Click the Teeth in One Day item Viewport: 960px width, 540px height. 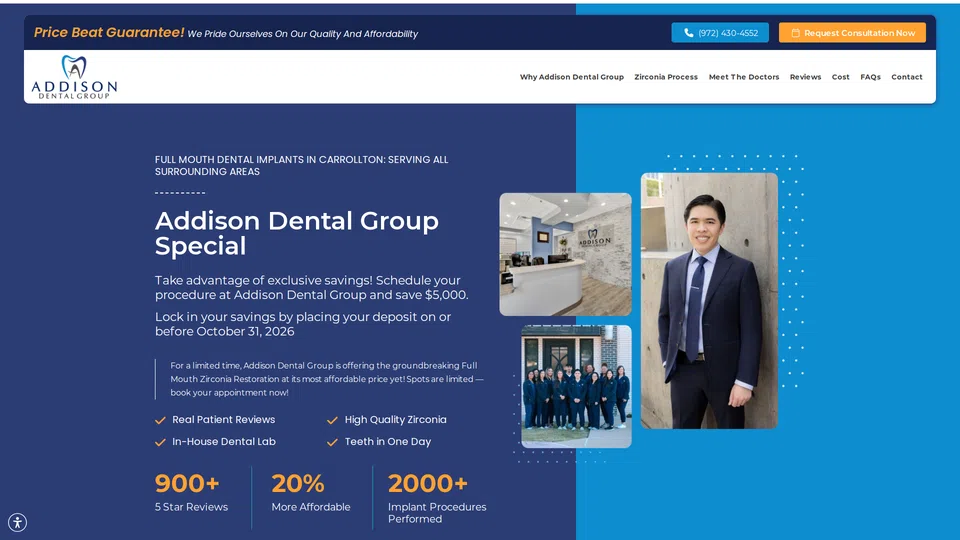pos(379,442)
